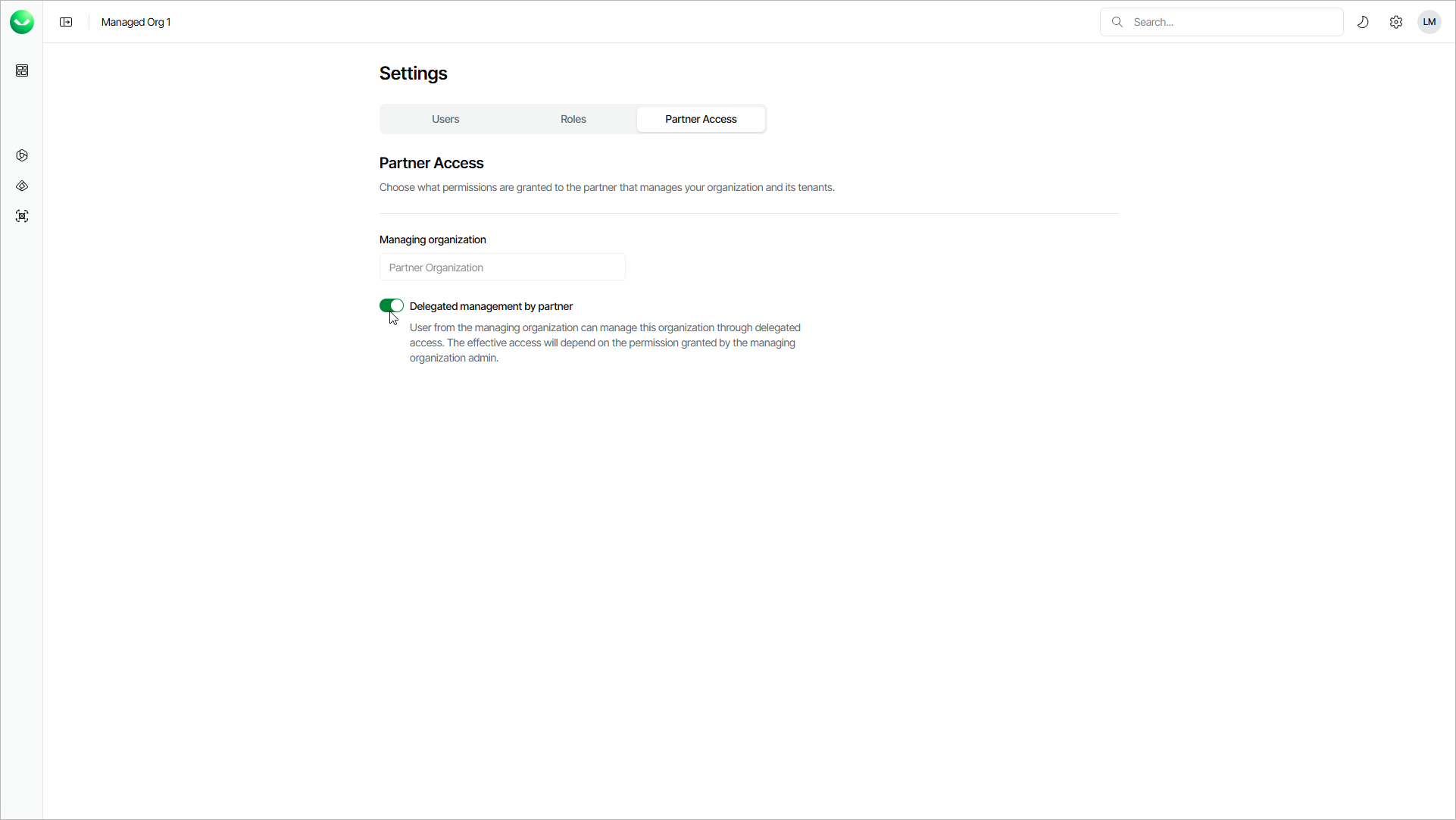Screen dimensions: 1456x820
Task: Expand the sidebar panel with arrow icon
Action: 66,22
